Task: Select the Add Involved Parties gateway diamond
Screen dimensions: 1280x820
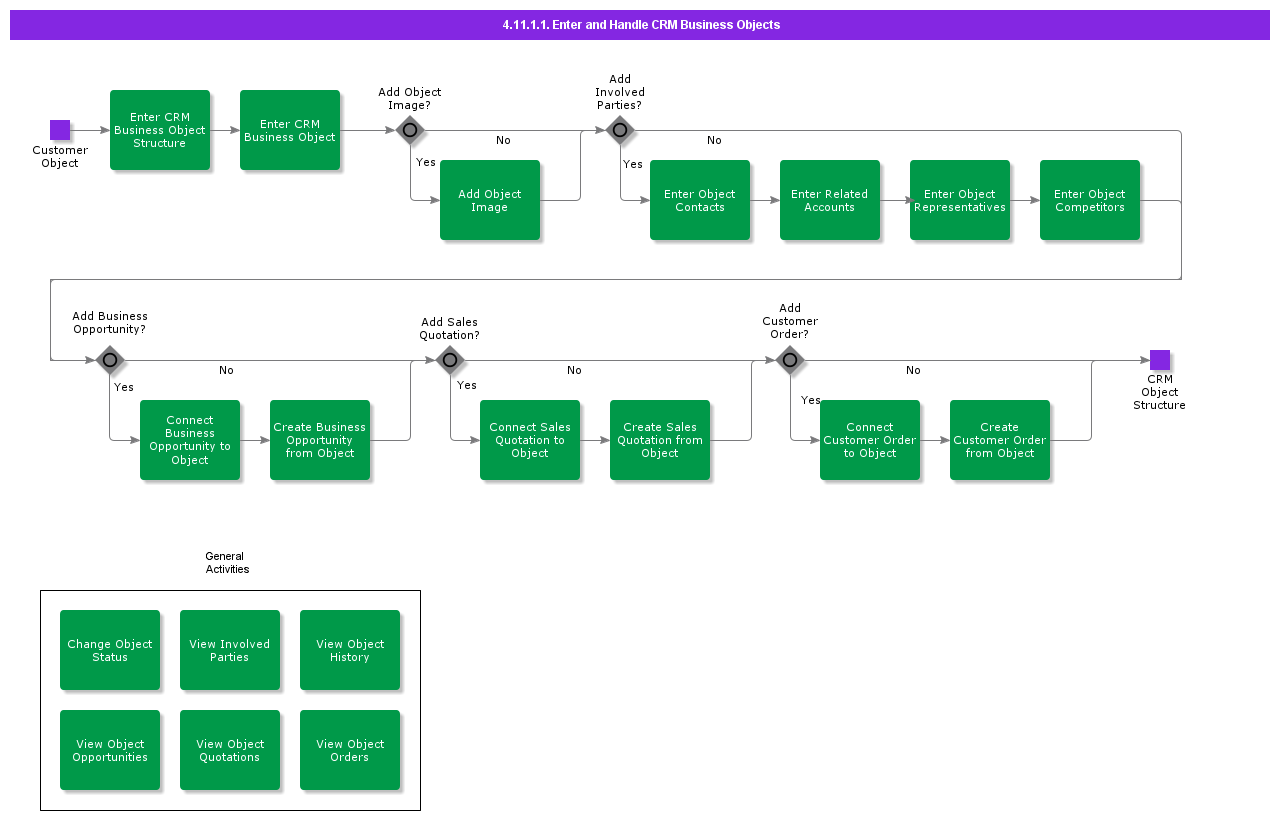Action: [620, 130]
